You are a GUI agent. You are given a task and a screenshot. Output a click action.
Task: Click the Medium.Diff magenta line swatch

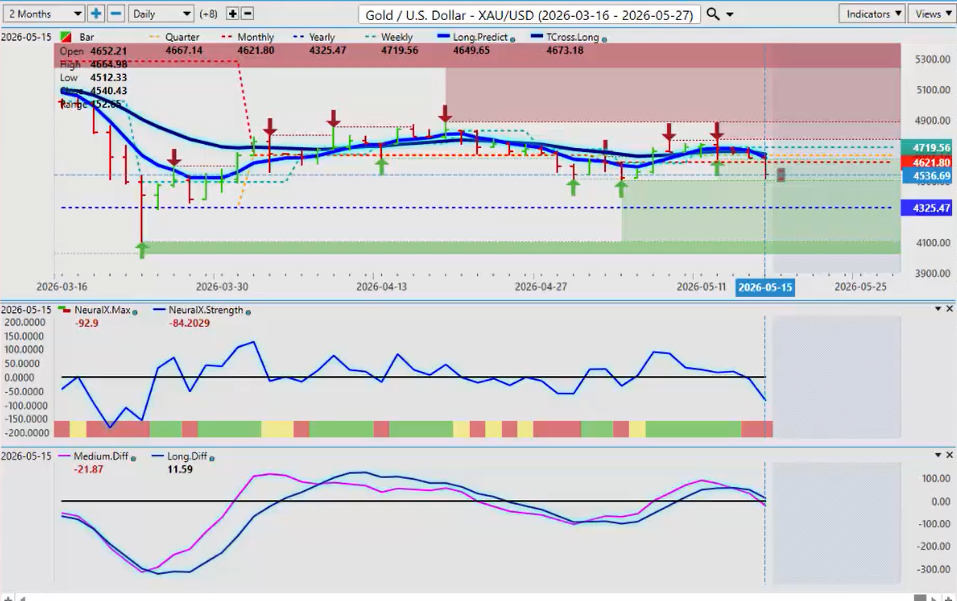tap(64, 456)
